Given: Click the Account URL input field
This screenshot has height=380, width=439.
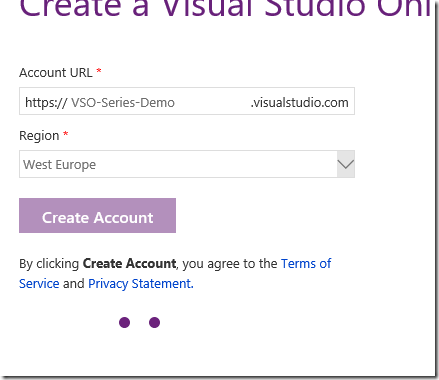Looking at the screenshot, I should (187, 101).
